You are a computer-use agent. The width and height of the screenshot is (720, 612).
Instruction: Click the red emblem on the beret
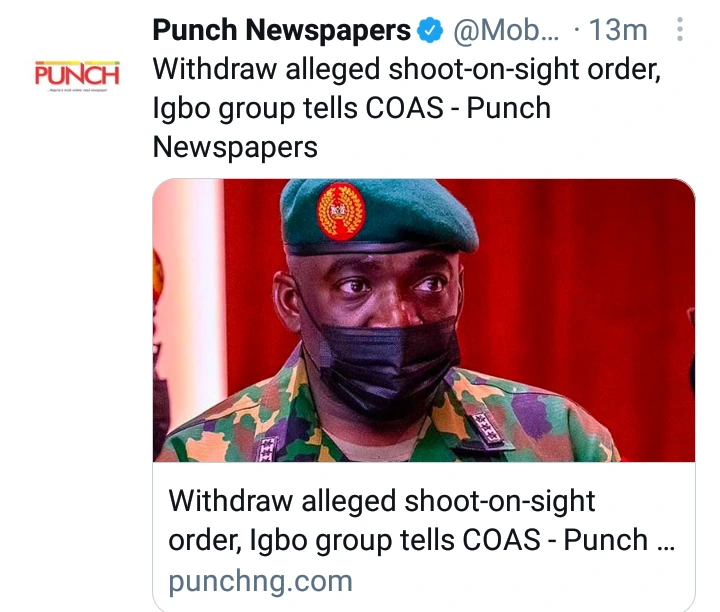340,210
